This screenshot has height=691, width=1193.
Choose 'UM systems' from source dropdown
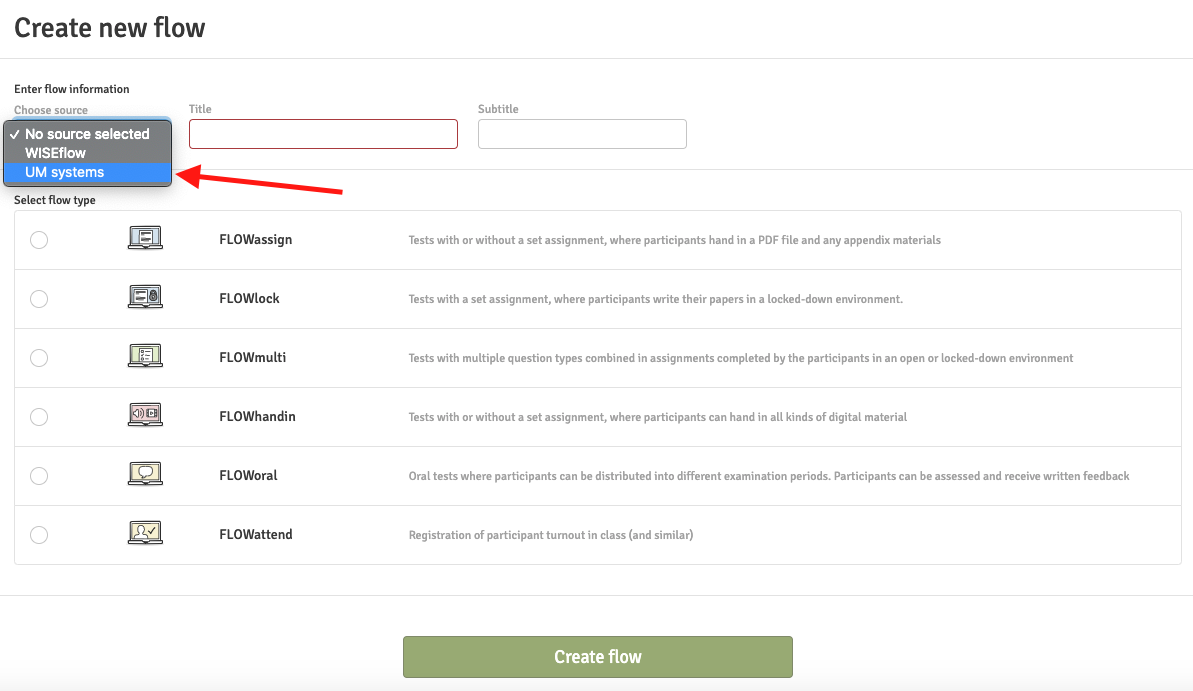pos(65,172)
